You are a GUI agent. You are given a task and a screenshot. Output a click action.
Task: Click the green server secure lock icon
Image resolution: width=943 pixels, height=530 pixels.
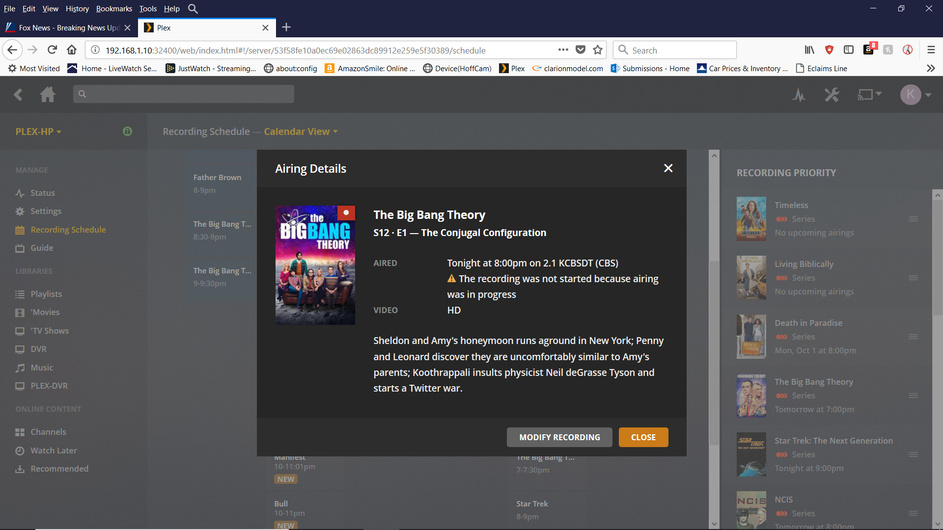pyautogui.click(x=127, y=131)
